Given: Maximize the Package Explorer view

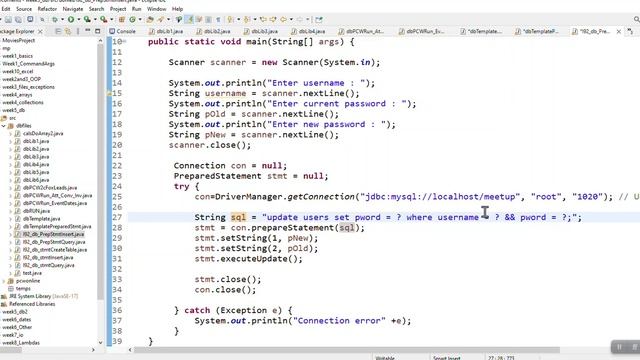Looking at the screenshot, I should point(98,31).
